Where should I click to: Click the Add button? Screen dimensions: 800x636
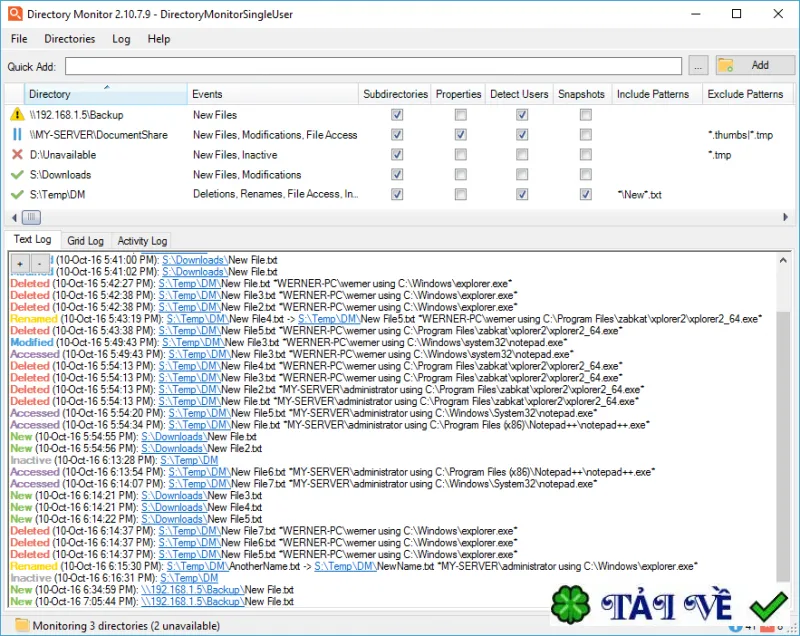pyautogui.click(x=755, y=65)
